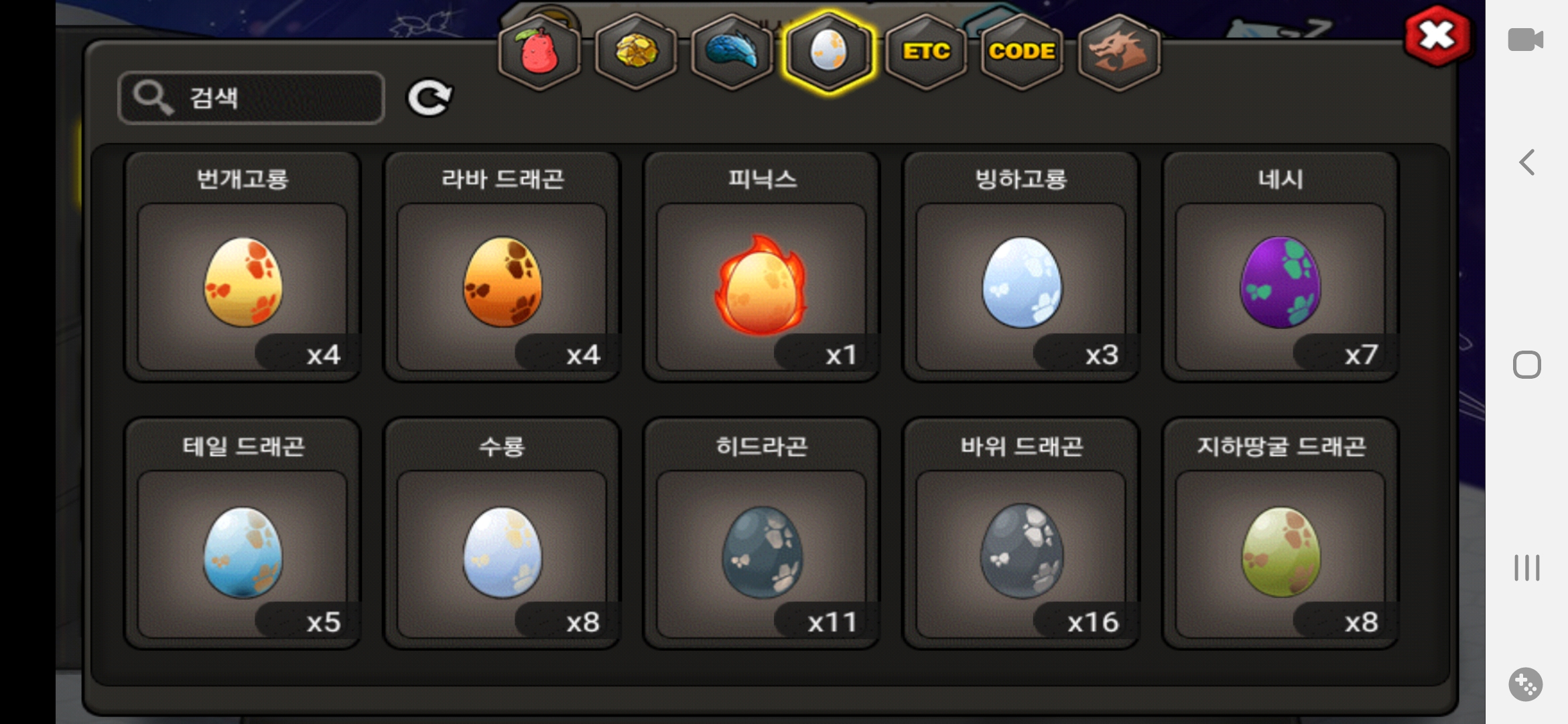Screen dimensions: 1568x724
Task: Open the fruit food category tab
Action: point(539,52)
